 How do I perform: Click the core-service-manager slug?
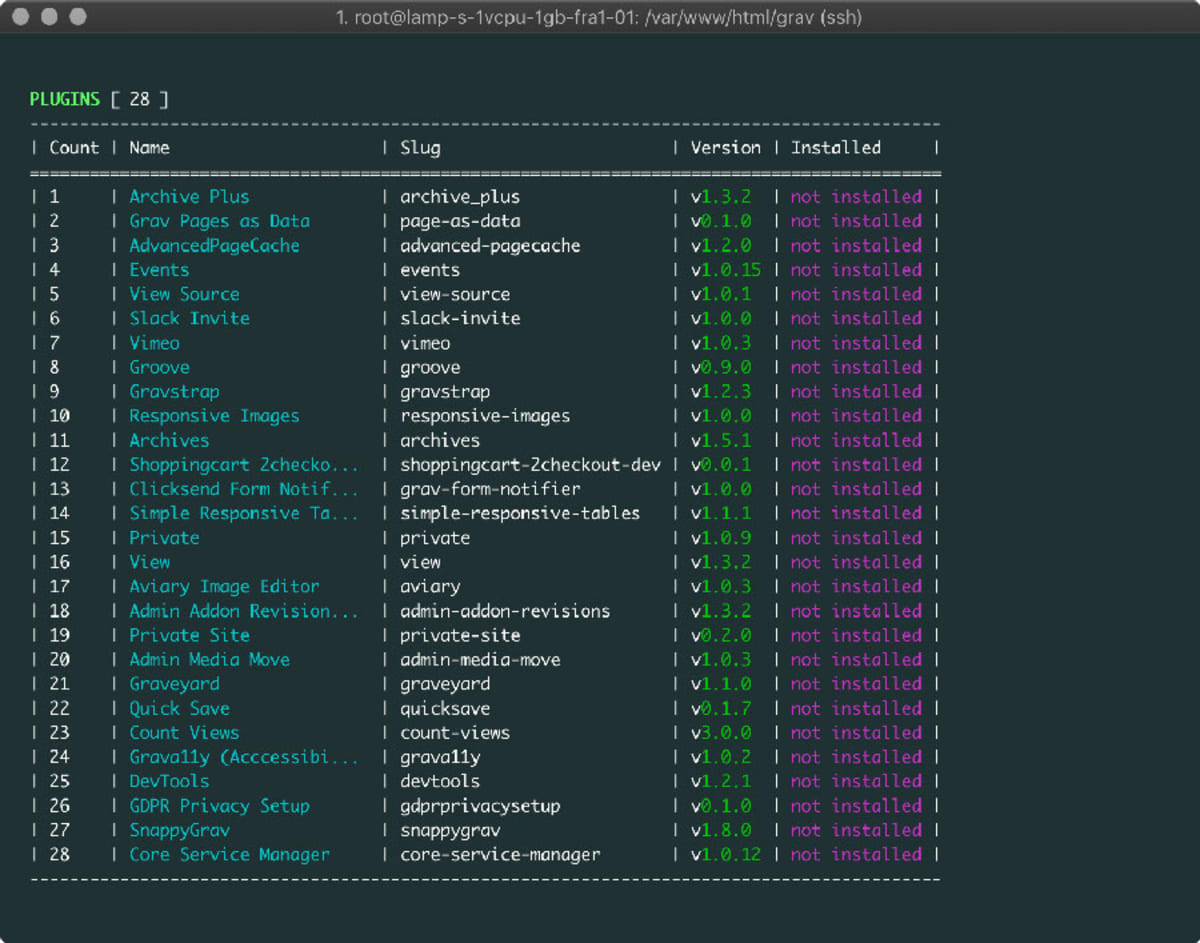point(500,855)
